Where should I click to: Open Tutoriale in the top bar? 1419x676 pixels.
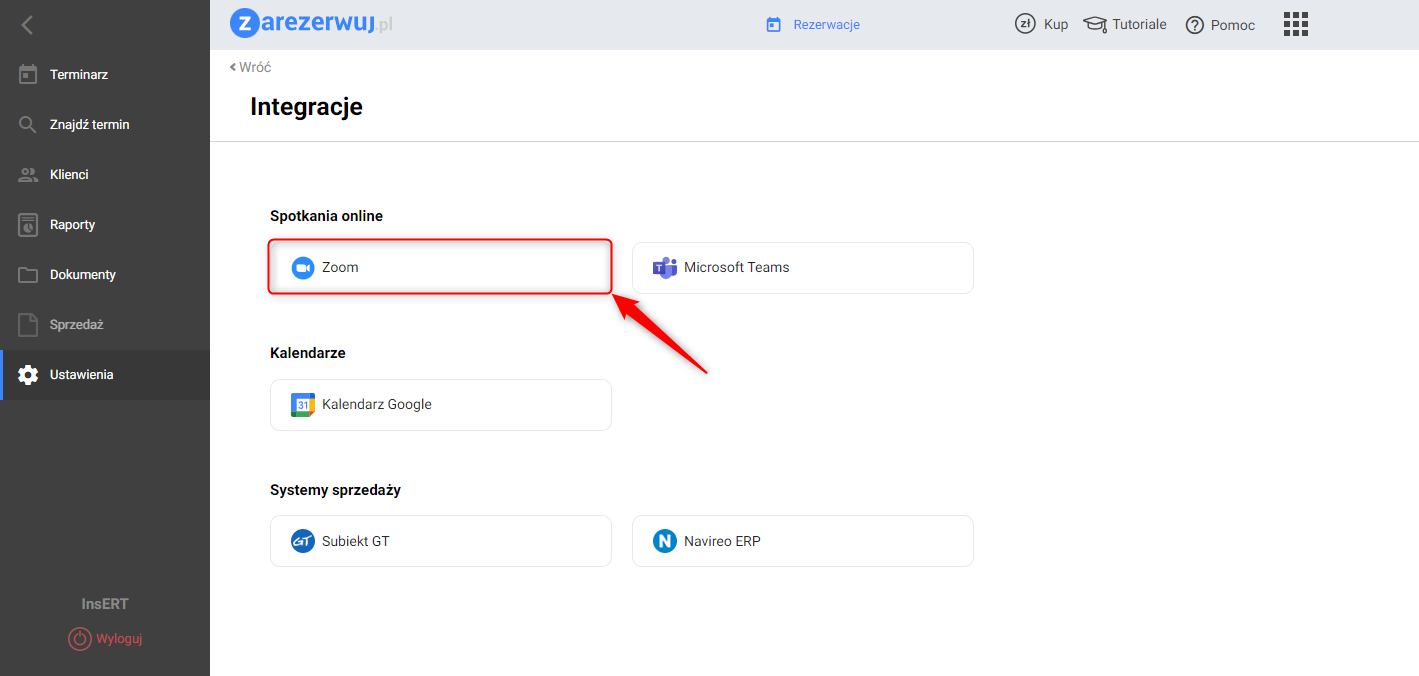pos(1126,24)
